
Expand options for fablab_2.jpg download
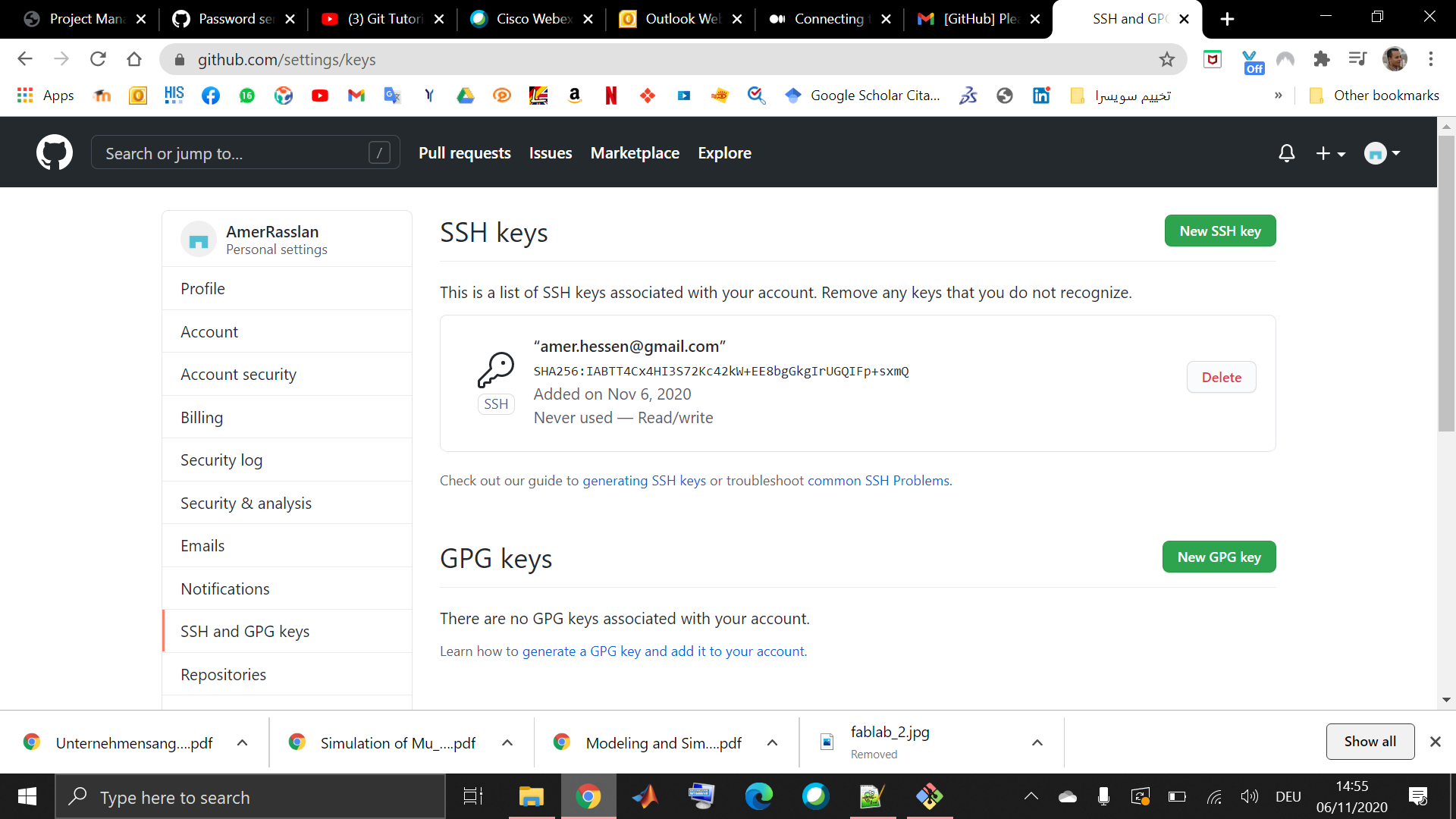click(x=1037, y=742)
